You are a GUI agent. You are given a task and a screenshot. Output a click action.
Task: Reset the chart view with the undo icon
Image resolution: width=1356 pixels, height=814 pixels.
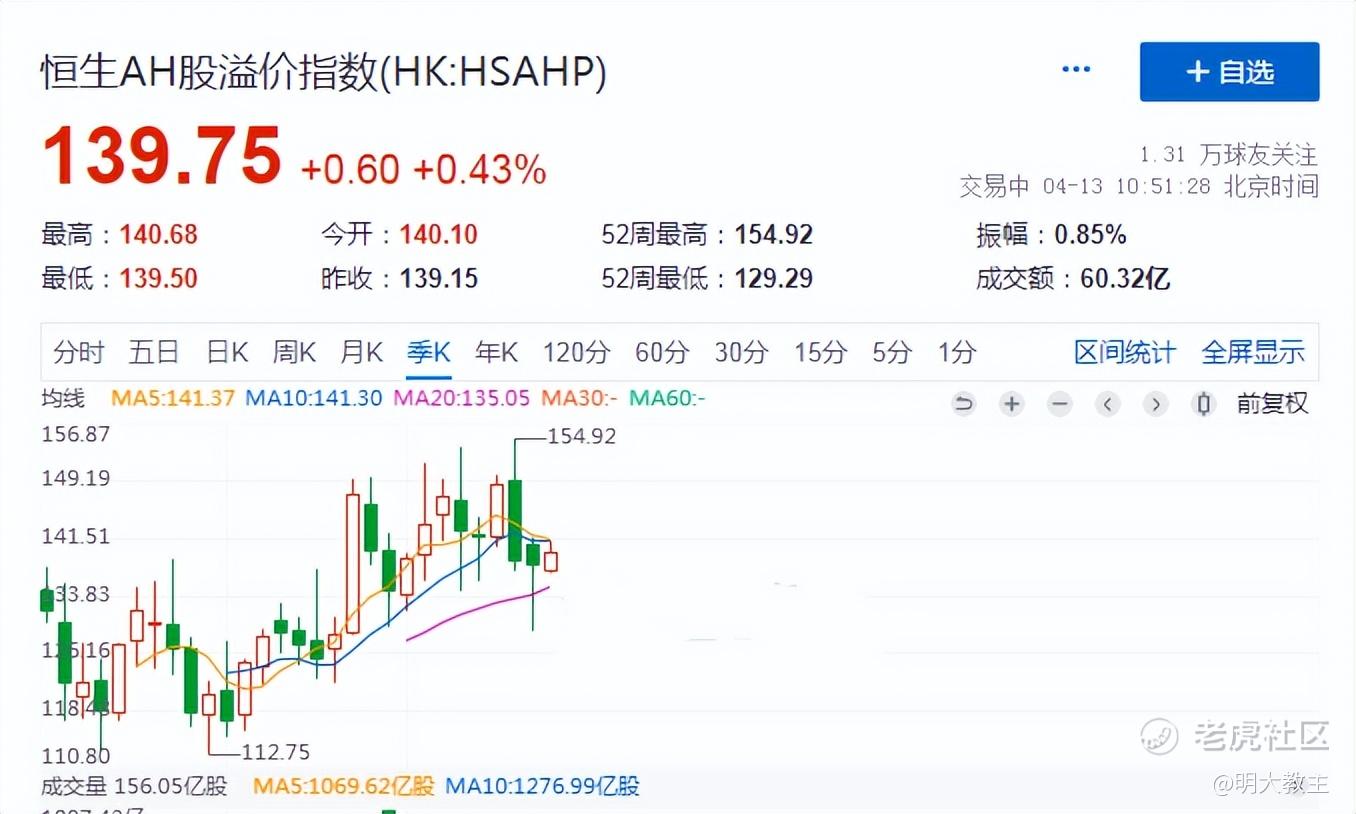pos(963,404)
